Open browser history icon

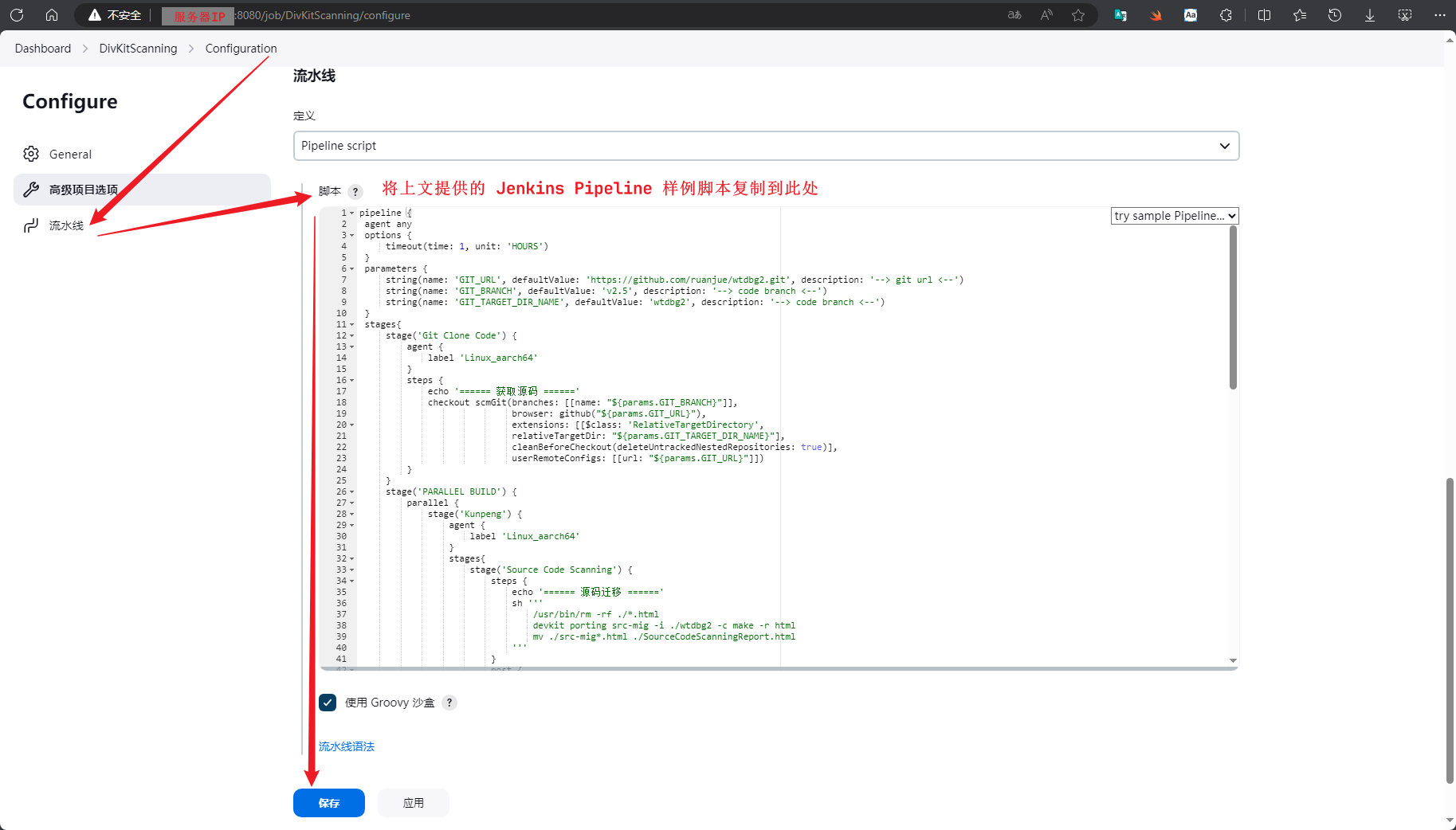point(1335,15)
